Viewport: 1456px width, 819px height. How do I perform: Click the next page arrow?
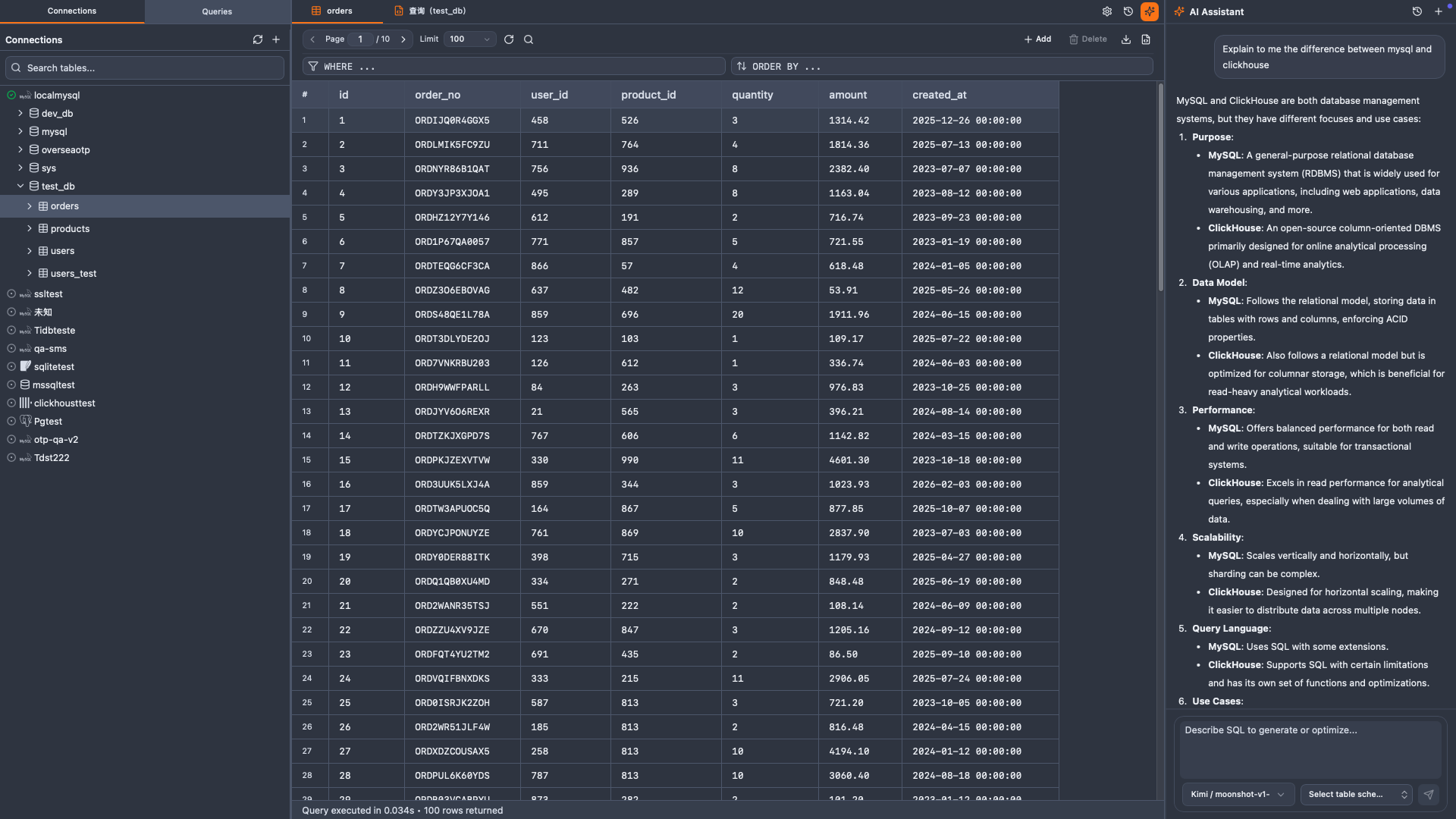pos(403,39)
